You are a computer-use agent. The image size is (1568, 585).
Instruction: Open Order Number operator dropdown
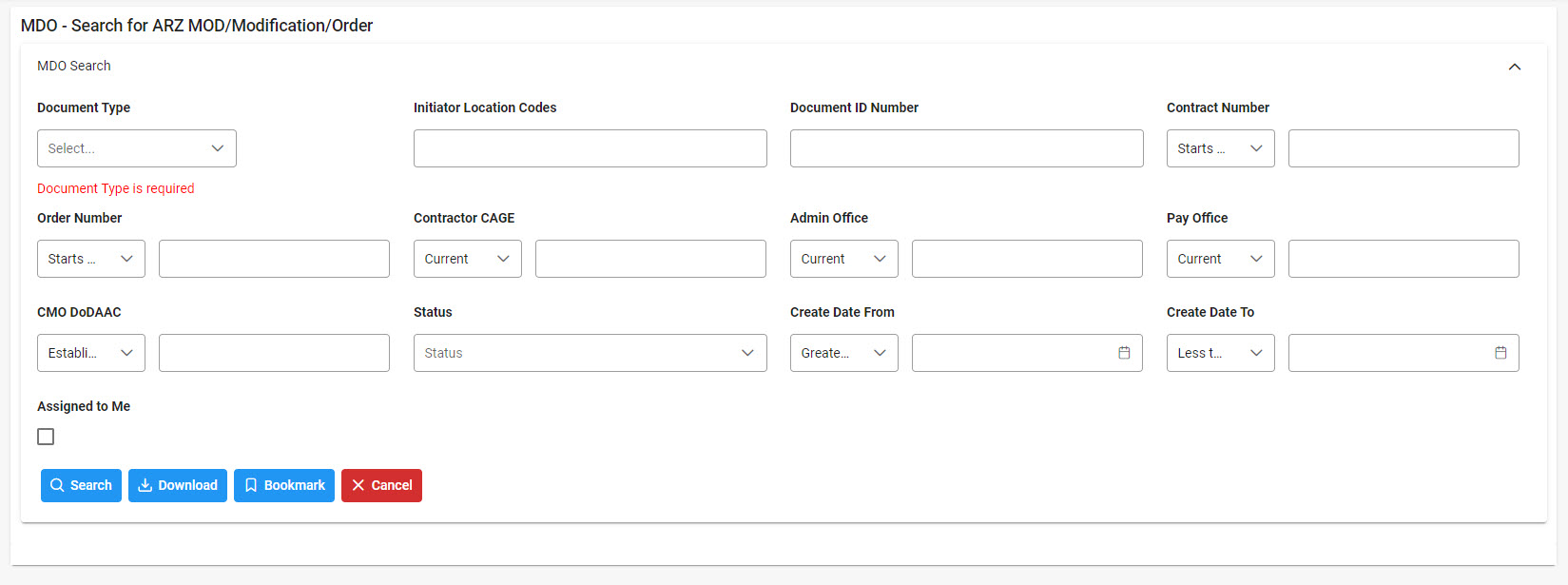coord(90,259)
